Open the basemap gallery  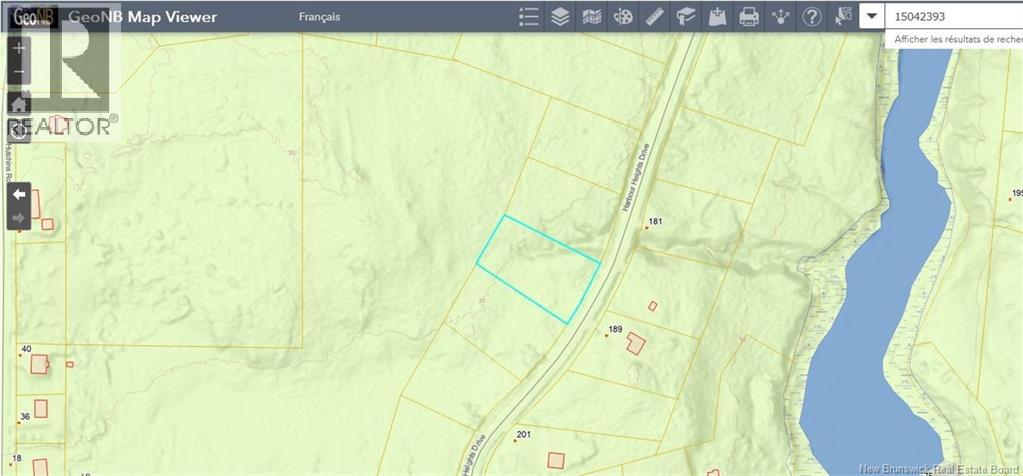(x=592, y=17)
